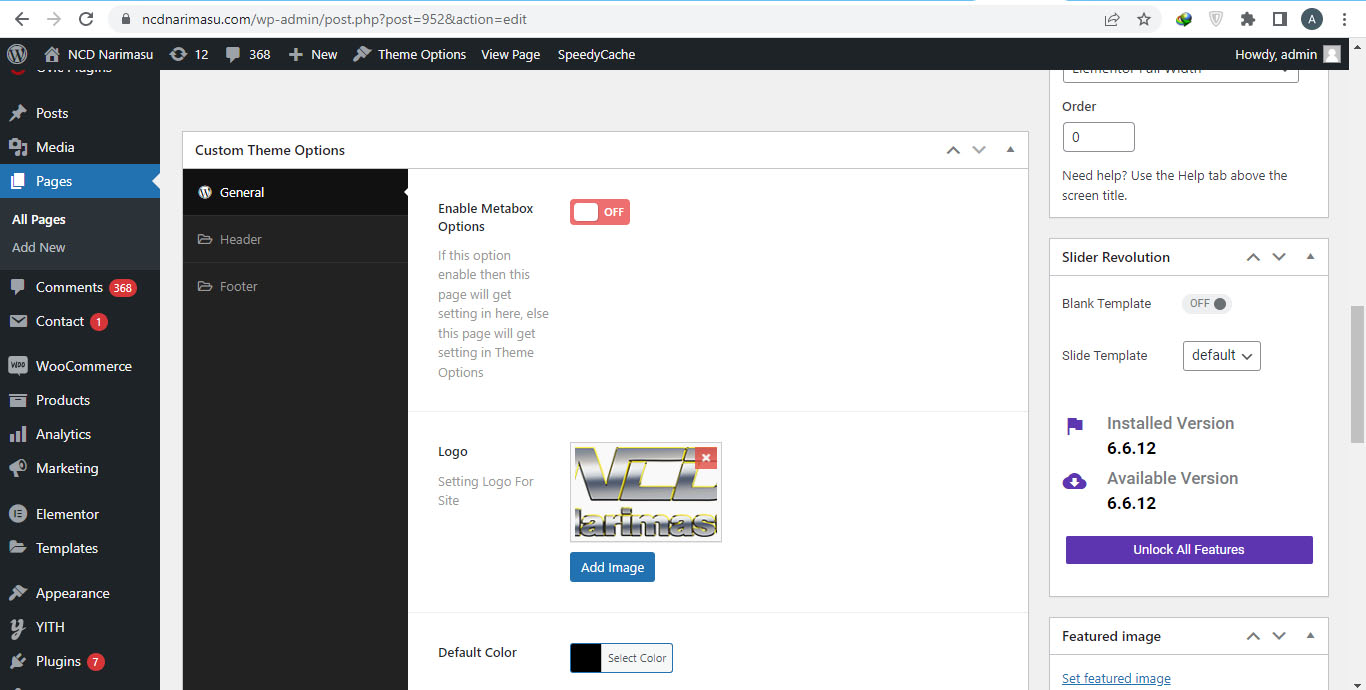Viewport: 1366px width, 690px height.
Task: Bookmark this page with the star icon
Action: coord(1144,19)
